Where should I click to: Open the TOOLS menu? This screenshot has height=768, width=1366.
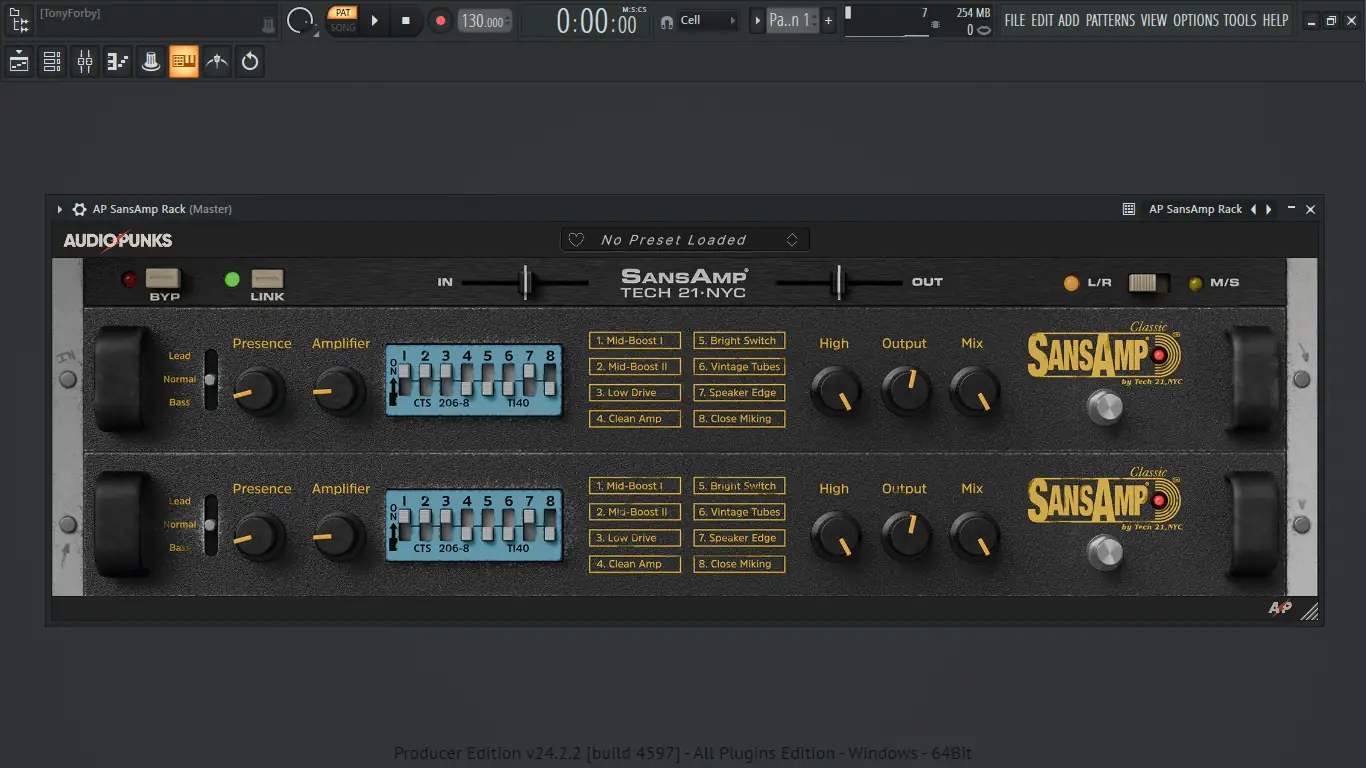pos(1240,20)
